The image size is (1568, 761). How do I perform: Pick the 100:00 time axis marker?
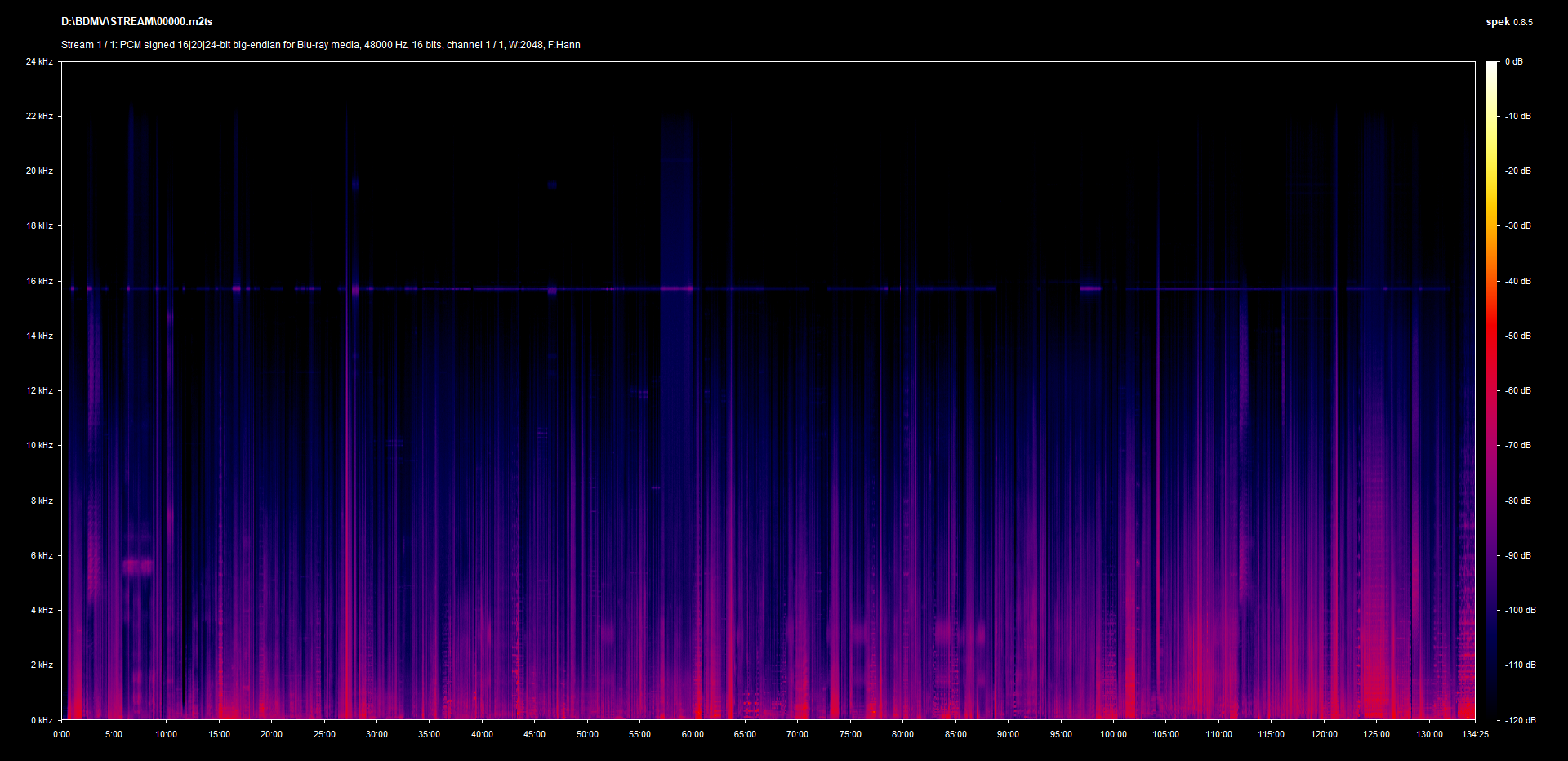(x=1113, y=734)
